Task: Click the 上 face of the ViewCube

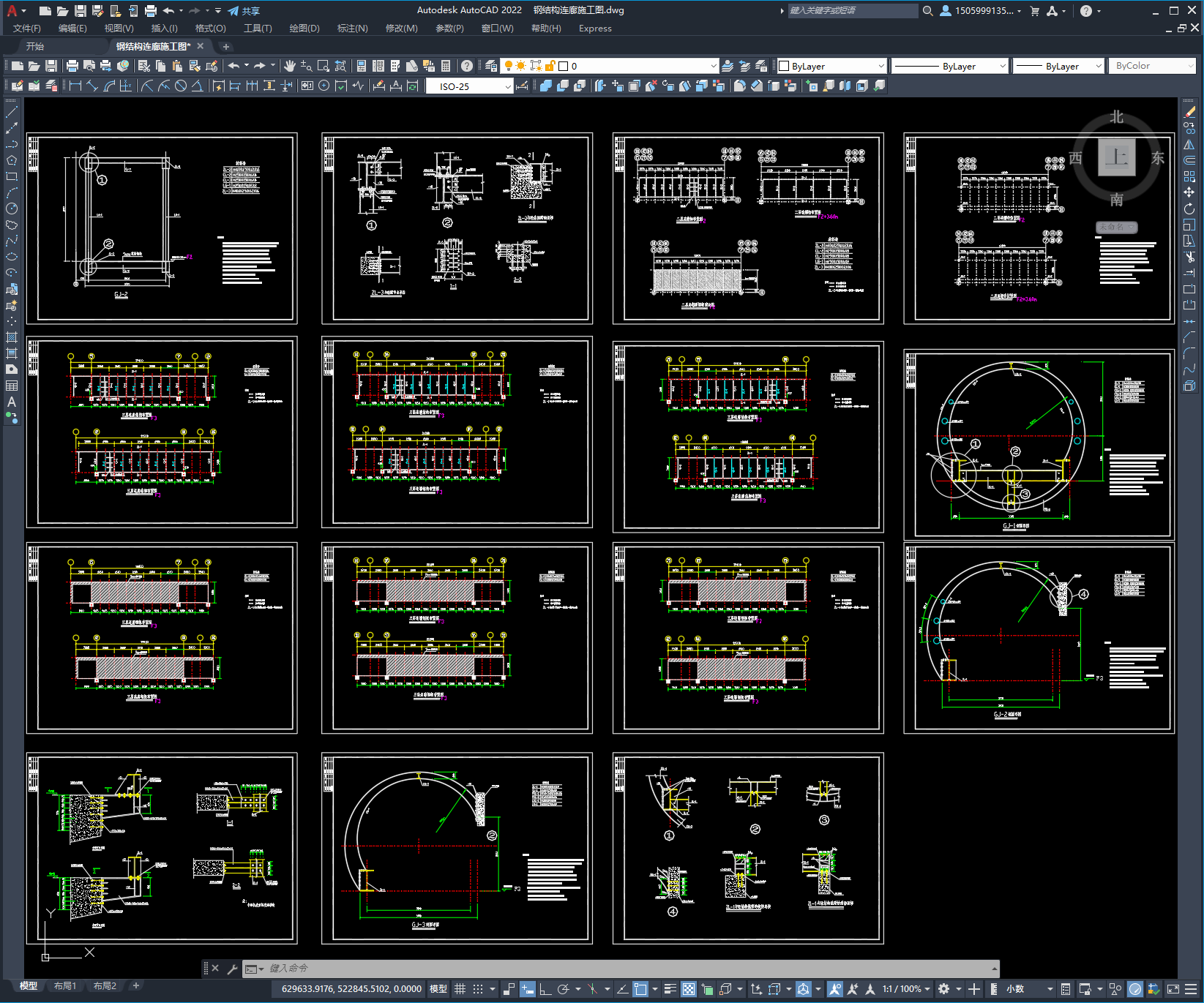Action: tap(1116, 157)
